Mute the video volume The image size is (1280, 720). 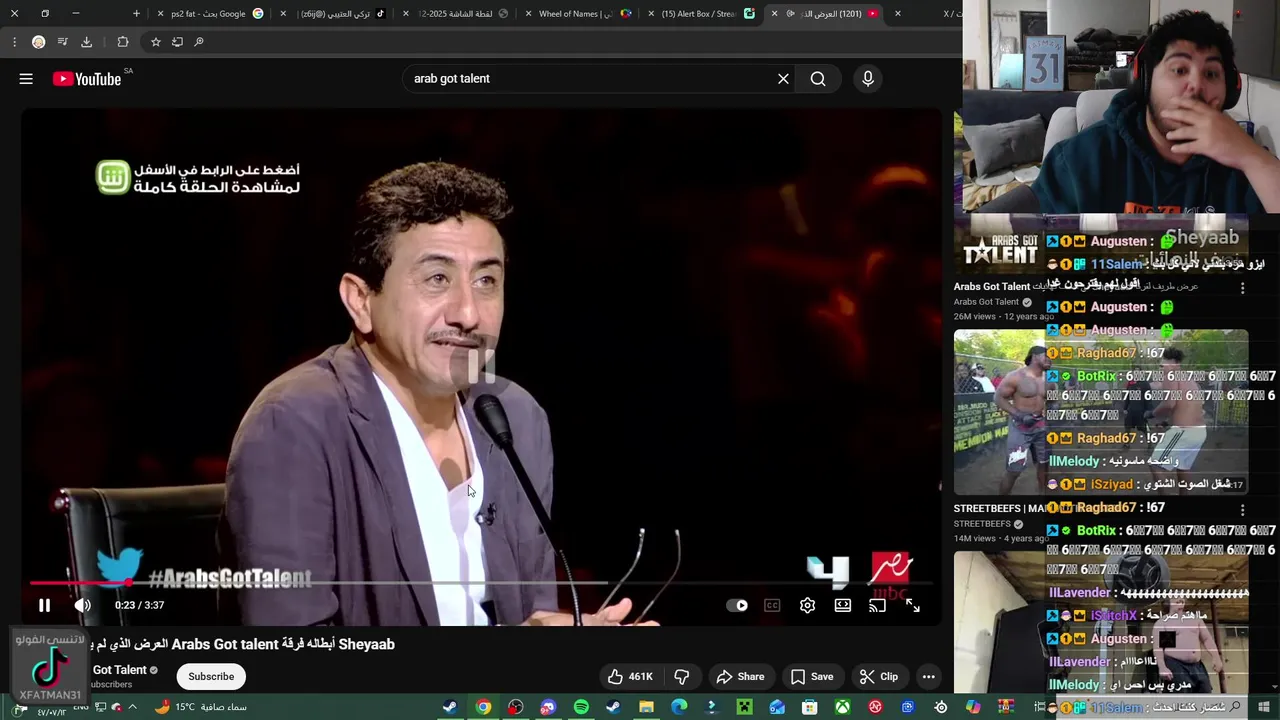(83, 605)
